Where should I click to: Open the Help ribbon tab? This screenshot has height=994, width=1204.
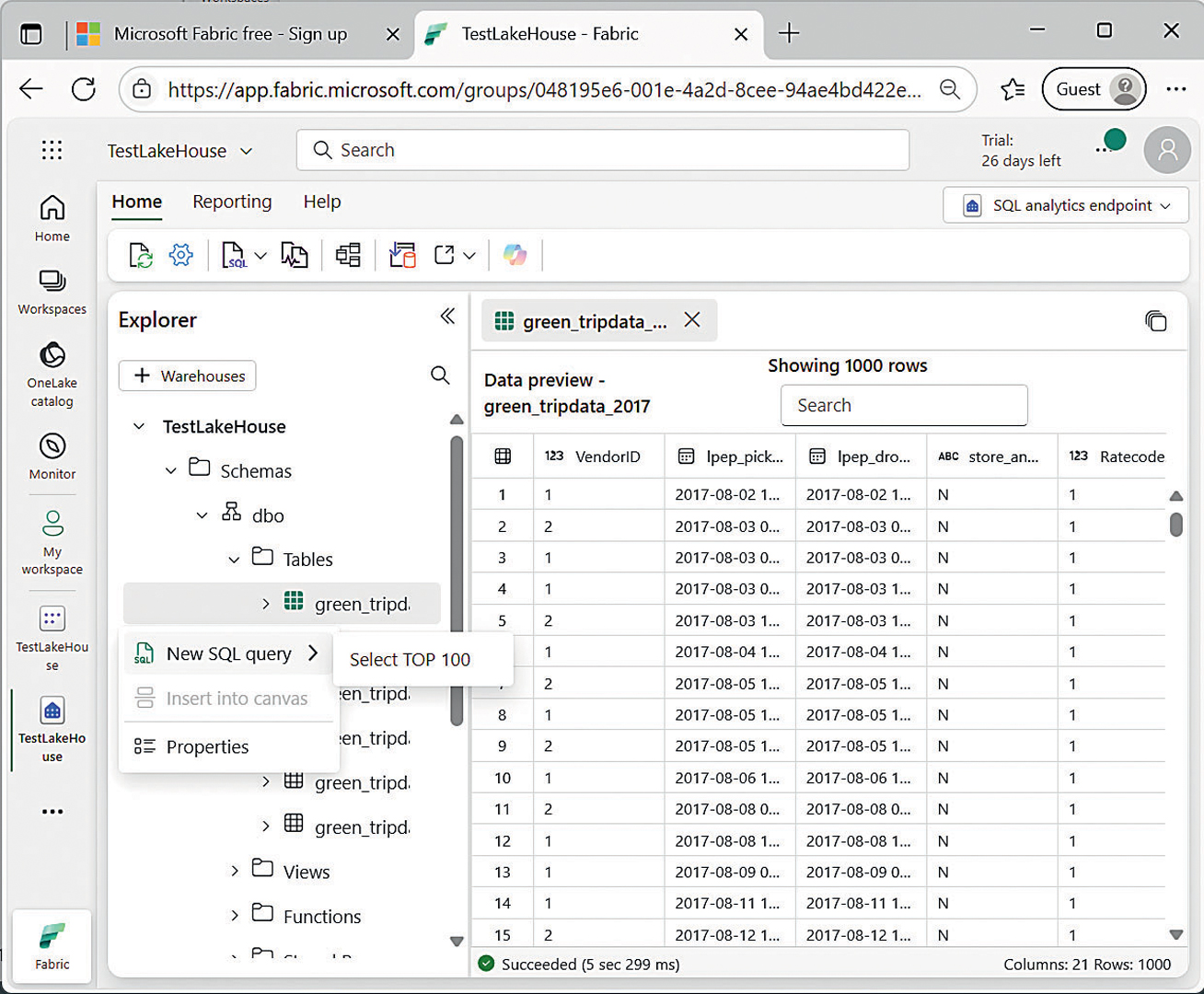(322, 202)
